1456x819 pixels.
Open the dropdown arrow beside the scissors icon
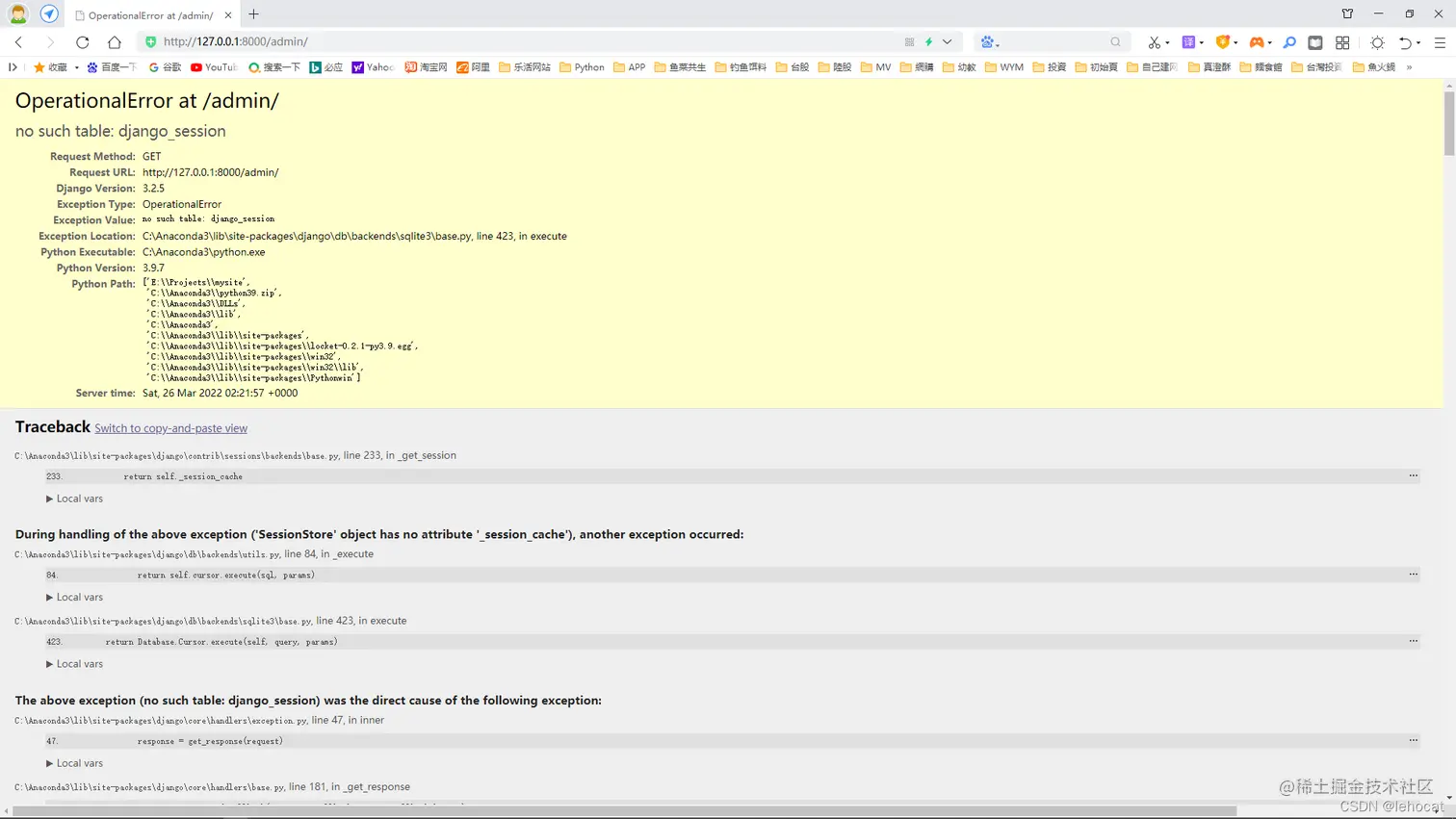(1167, 43)
